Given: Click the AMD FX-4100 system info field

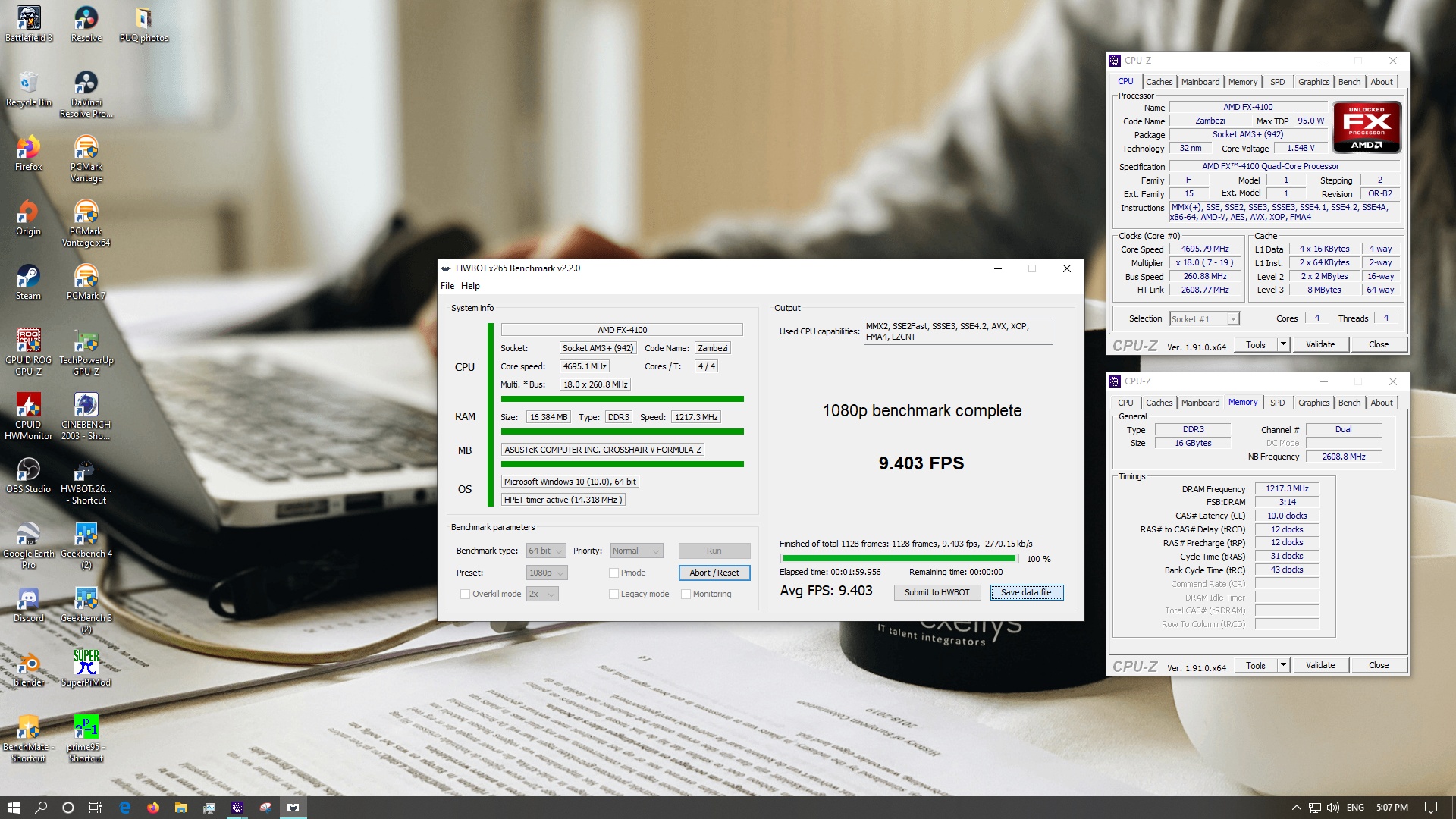Looking at the screenshot, I should point(622,330).
